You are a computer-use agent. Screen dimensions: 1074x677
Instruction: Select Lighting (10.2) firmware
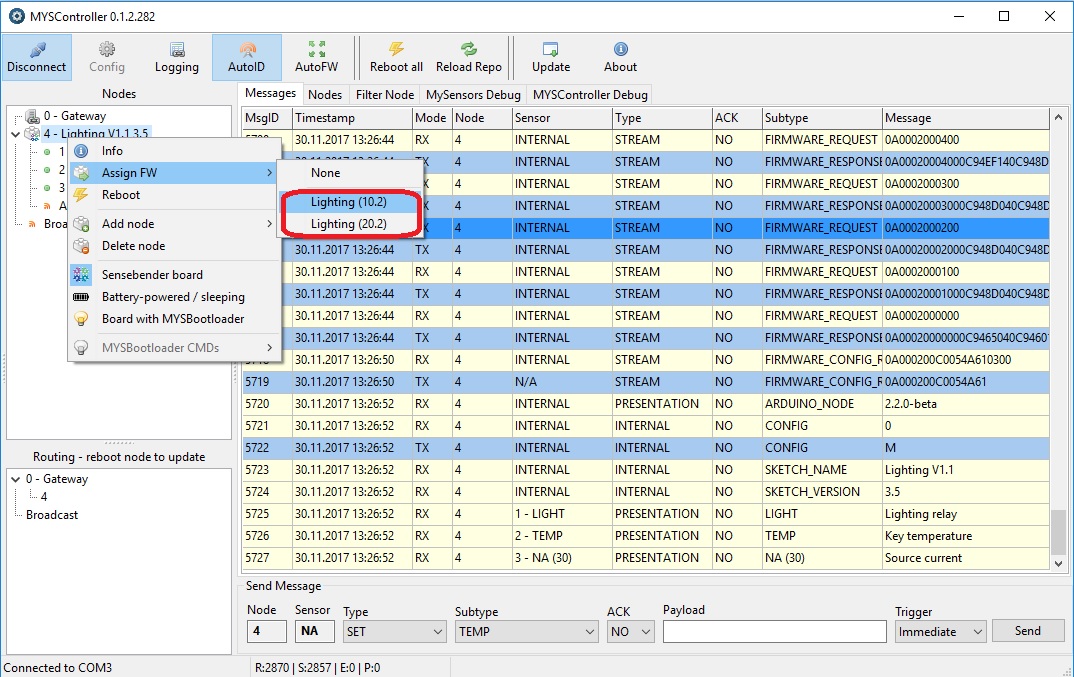point(348,203)
